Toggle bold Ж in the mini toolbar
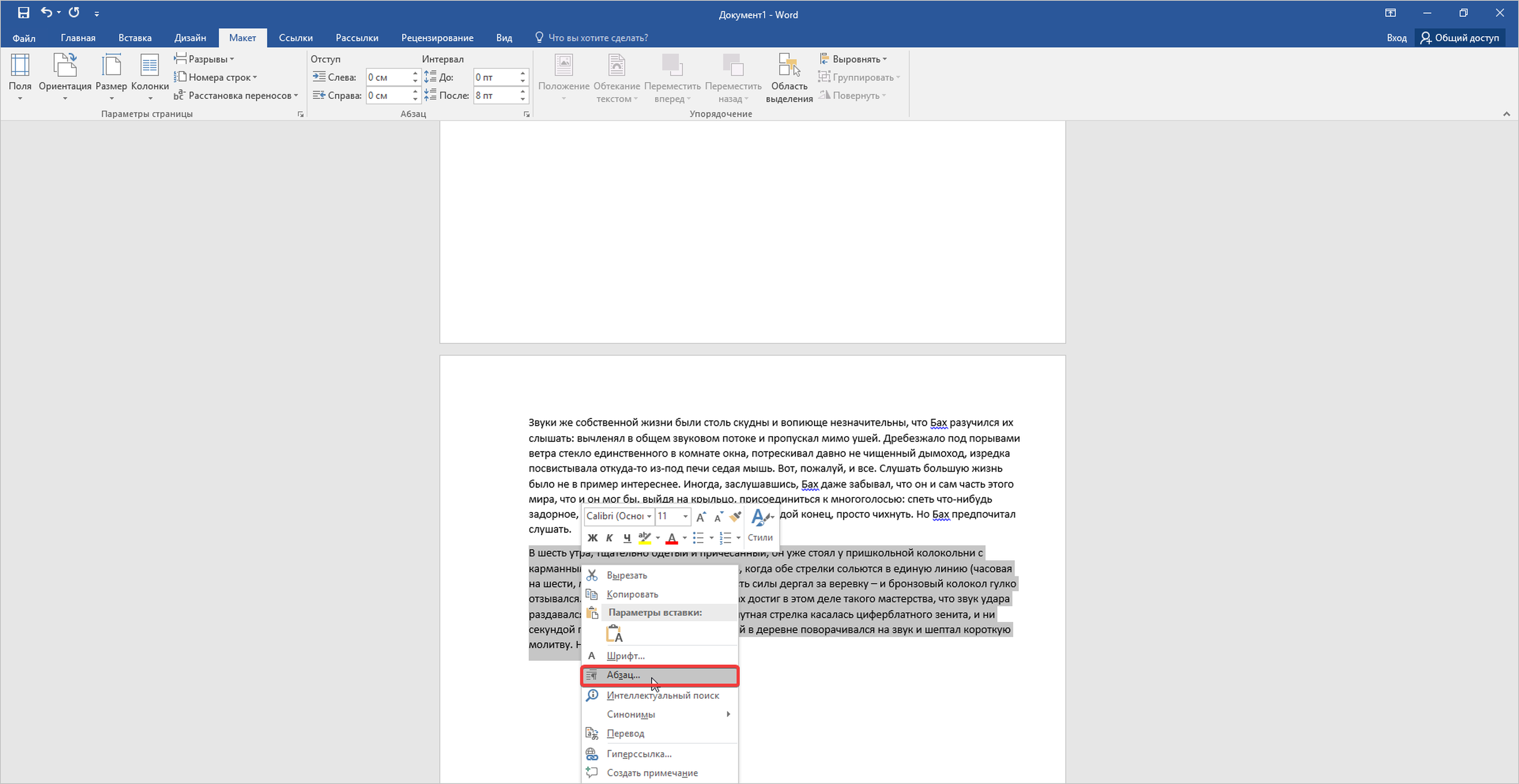The image size is (1519, 784). click(592, 538)
